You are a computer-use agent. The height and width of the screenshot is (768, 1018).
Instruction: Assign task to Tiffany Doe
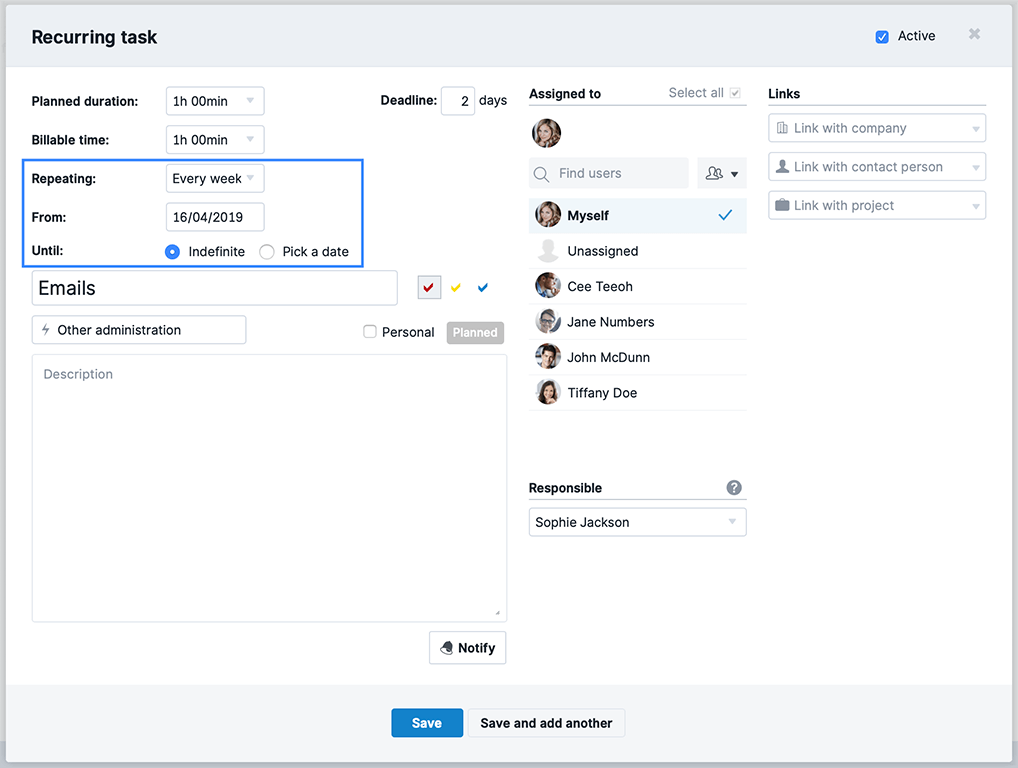click(x=638, y=393)
